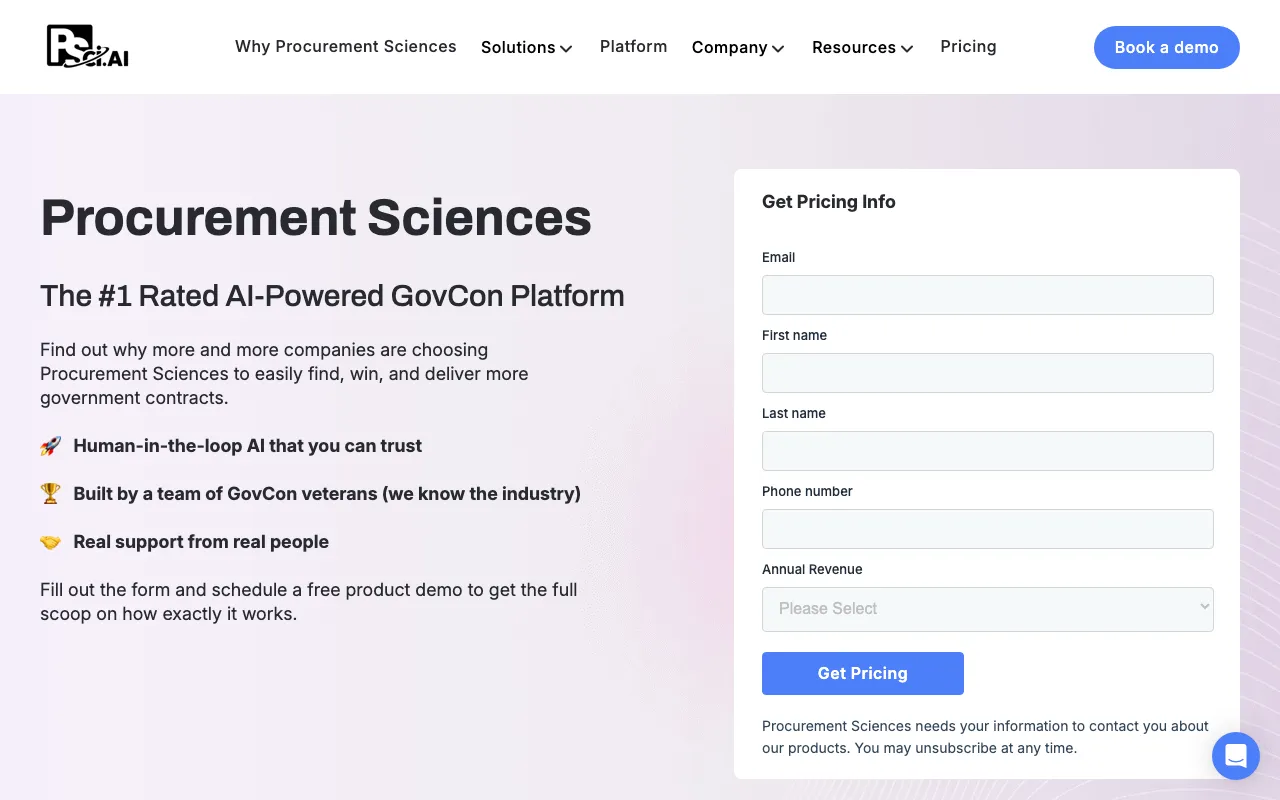Click the trophy emoji icon

[x=50, y=494]
